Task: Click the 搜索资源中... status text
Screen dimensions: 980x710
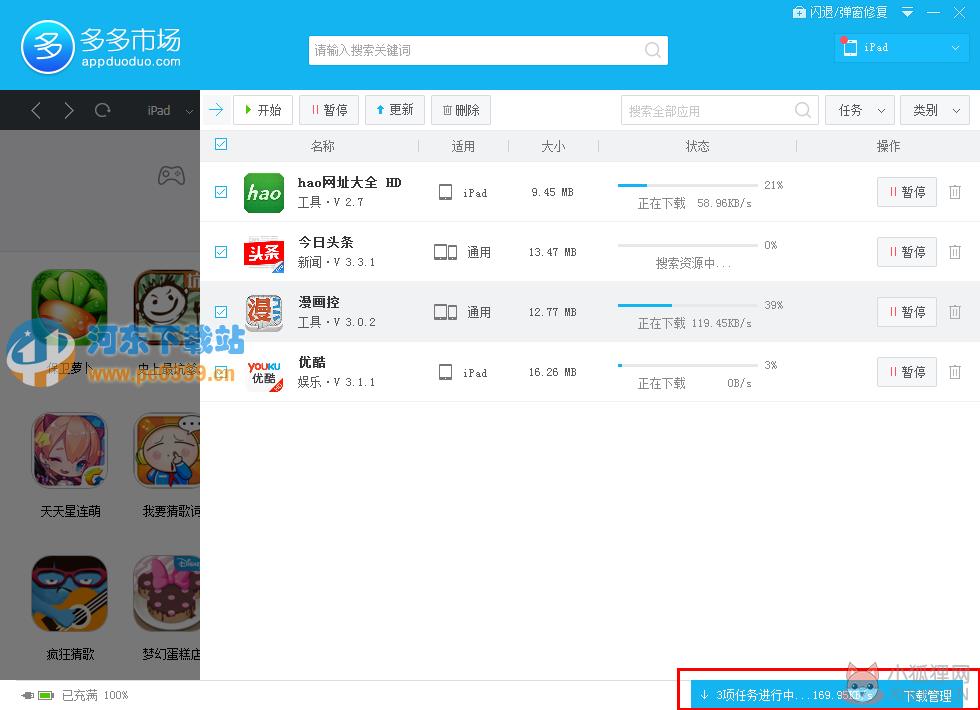Action: 693,264
